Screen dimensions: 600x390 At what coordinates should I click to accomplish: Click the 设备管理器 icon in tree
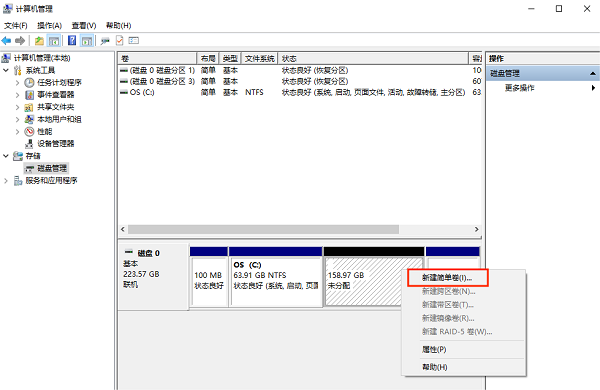[x=29, y=144]
